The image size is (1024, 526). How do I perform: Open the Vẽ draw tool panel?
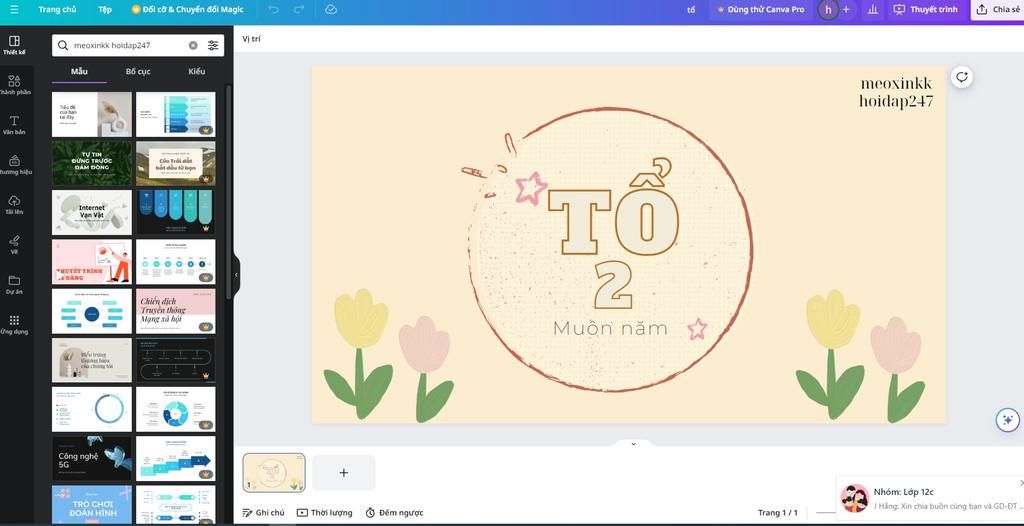click(14, 244)
